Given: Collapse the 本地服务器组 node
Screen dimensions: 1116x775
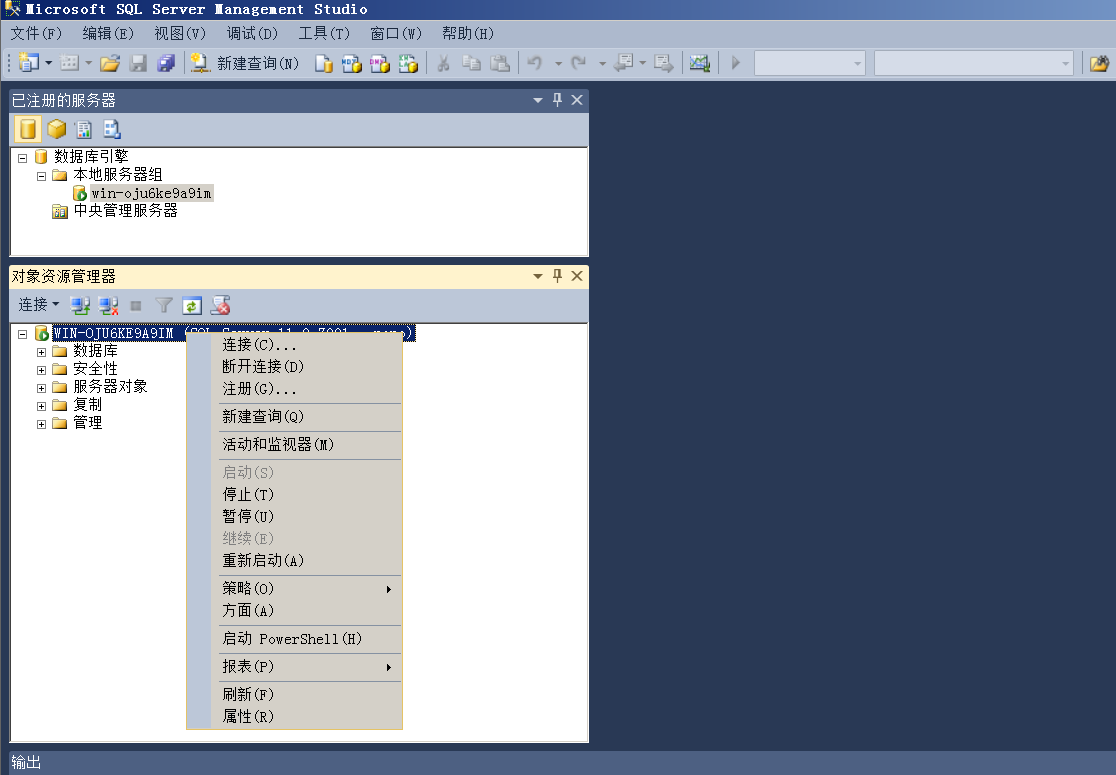Looking at the screenshot, I should [x=41, y=176].
